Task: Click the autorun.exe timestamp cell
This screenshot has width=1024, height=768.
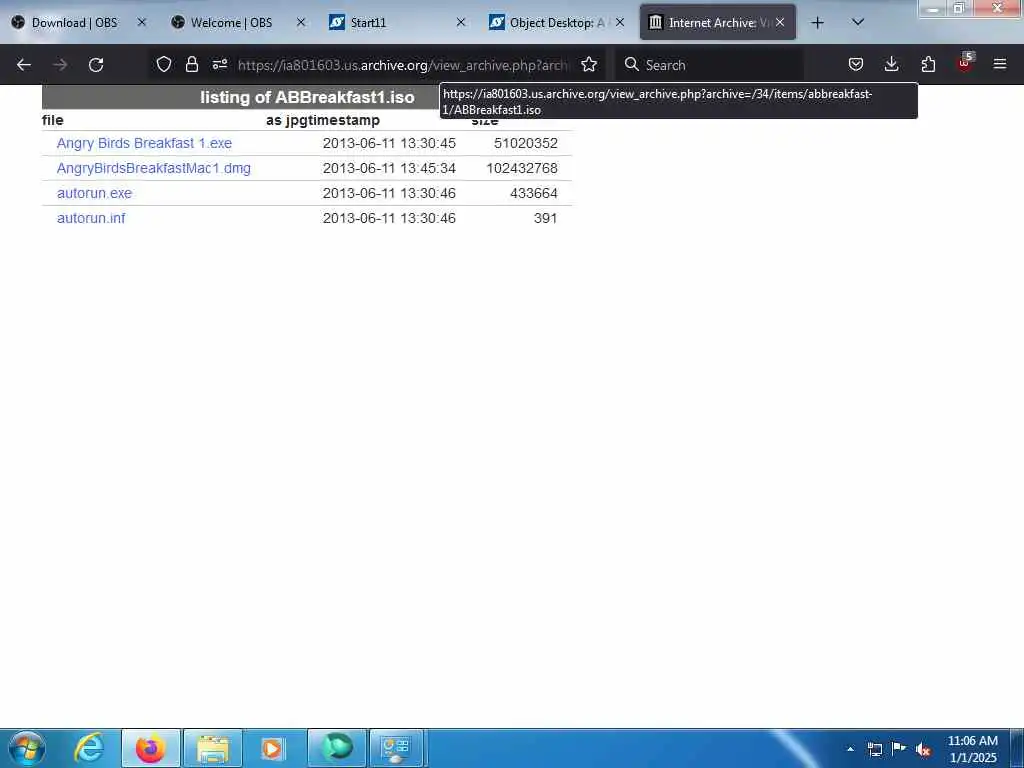Action: (389, 193)
